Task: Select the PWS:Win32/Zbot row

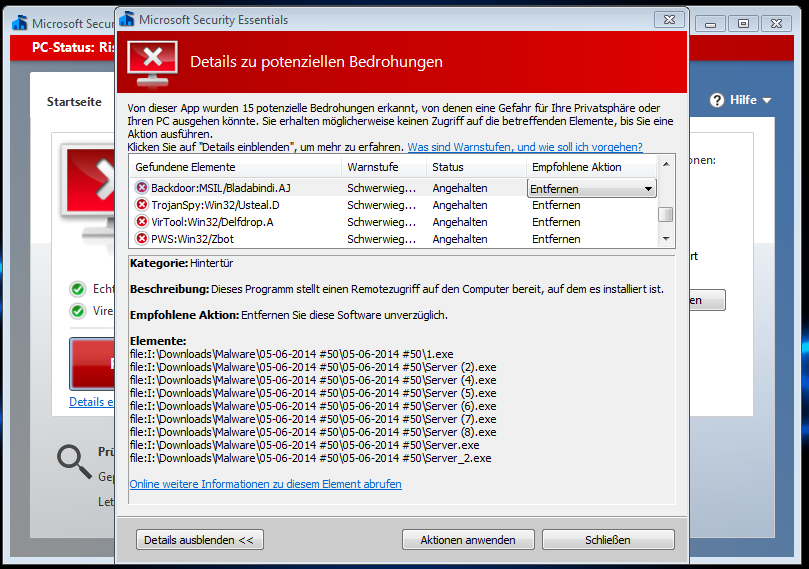Action: [x=394, y=239]
